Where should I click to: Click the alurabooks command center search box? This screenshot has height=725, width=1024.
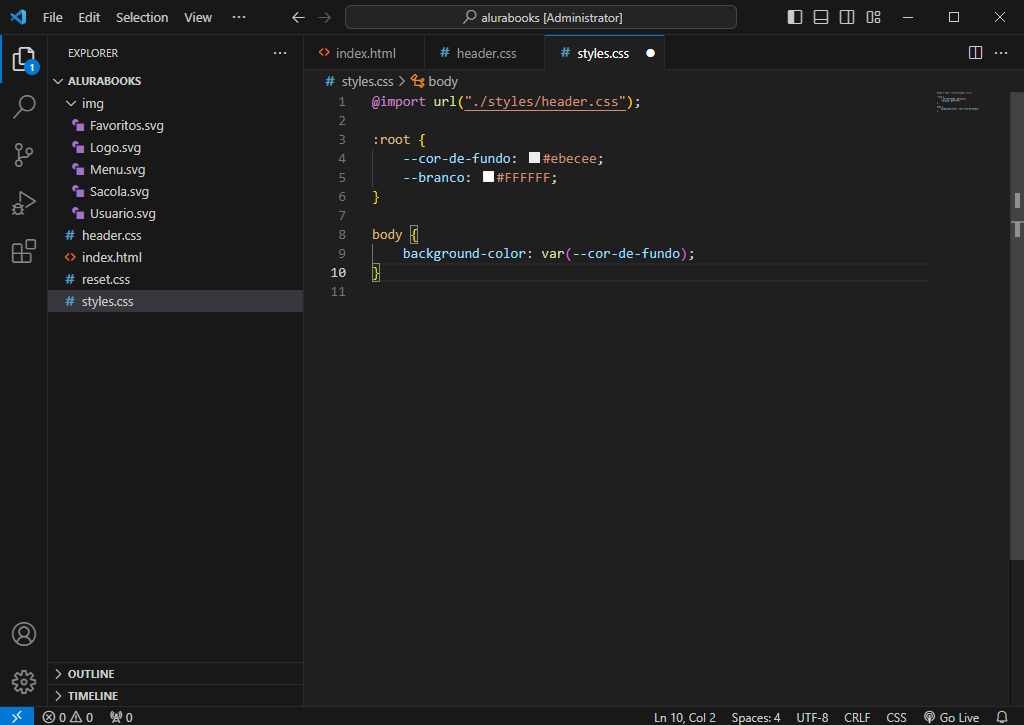[541, 18]
